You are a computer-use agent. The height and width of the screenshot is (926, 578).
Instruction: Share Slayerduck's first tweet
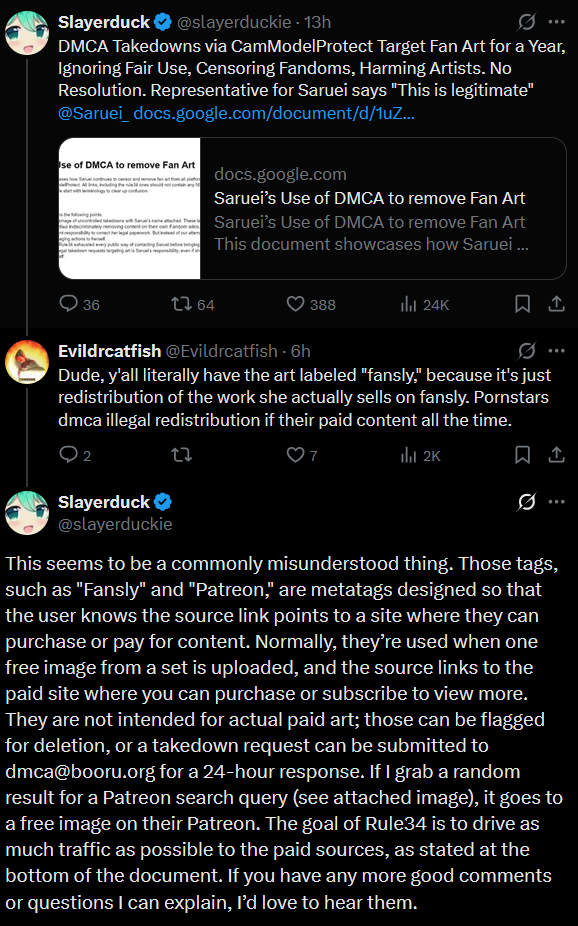pyautogui.click(x=556, y=304)
